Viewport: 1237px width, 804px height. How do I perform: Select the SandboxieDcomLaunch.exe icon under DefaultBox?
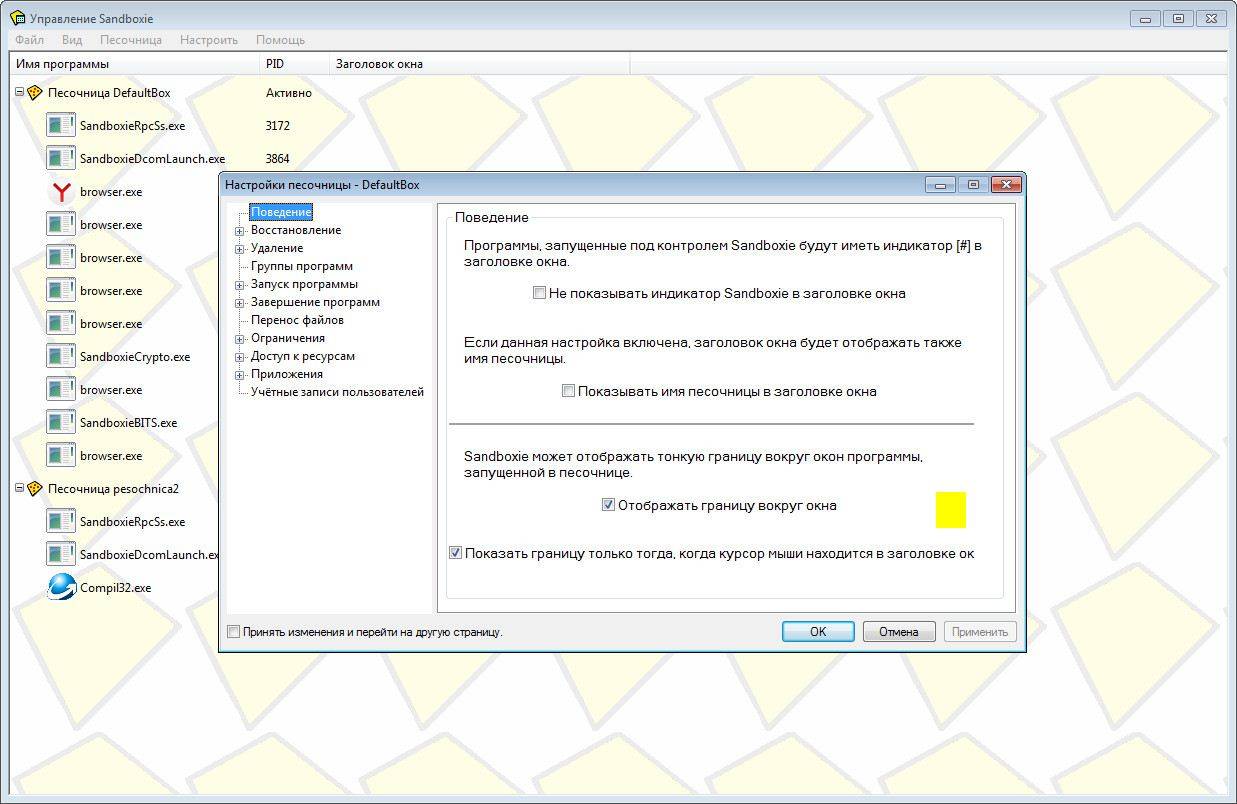tap(61, 159)
